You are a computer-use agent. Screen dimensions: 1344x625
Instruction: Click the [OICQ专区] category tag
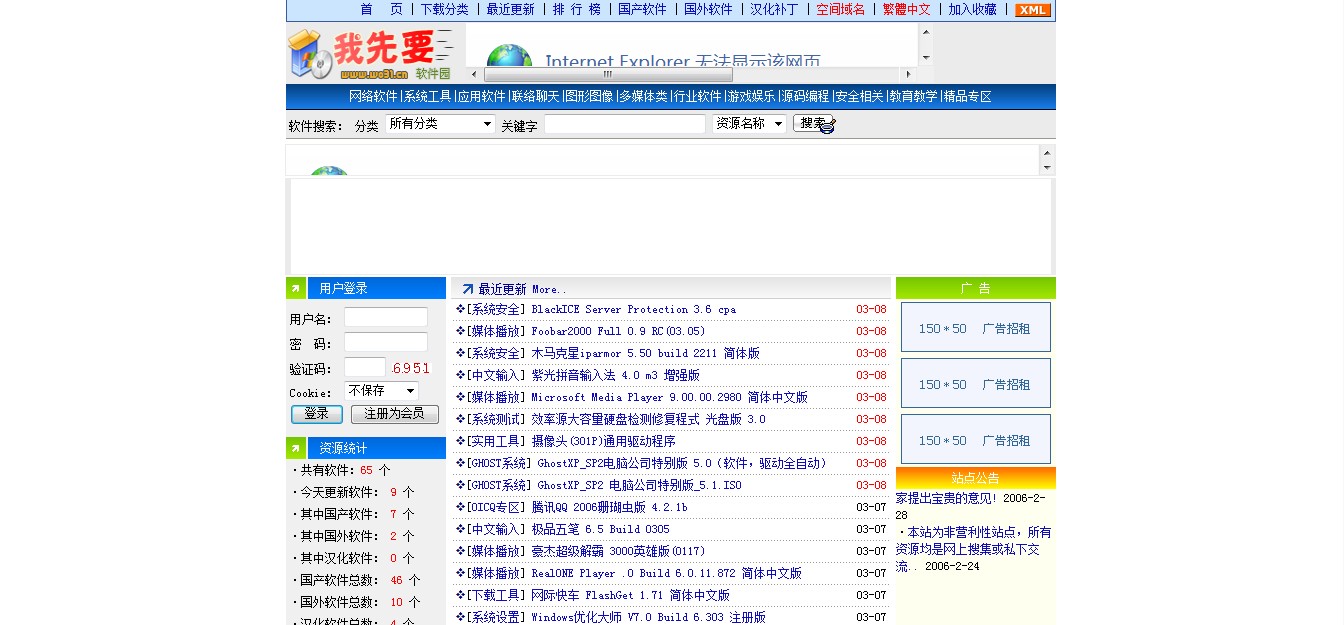pyautogui.click(x=495, y=508)
